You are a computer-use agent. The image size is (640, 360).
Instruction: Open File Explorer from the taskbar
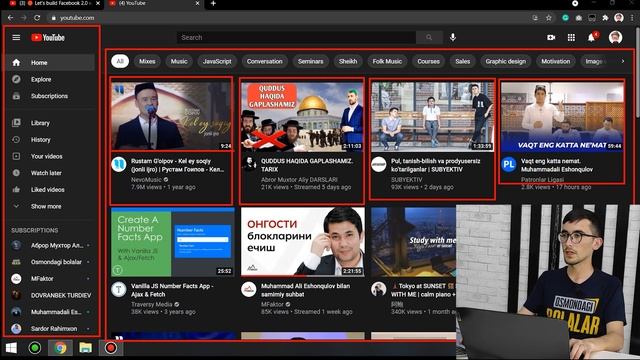coord(85,348)
